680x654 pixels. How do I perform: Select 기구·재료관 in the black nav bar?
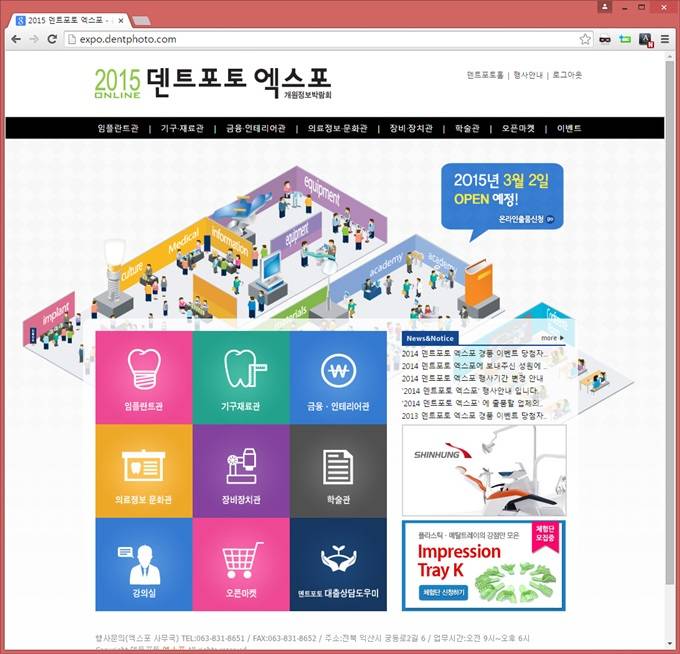182,128
